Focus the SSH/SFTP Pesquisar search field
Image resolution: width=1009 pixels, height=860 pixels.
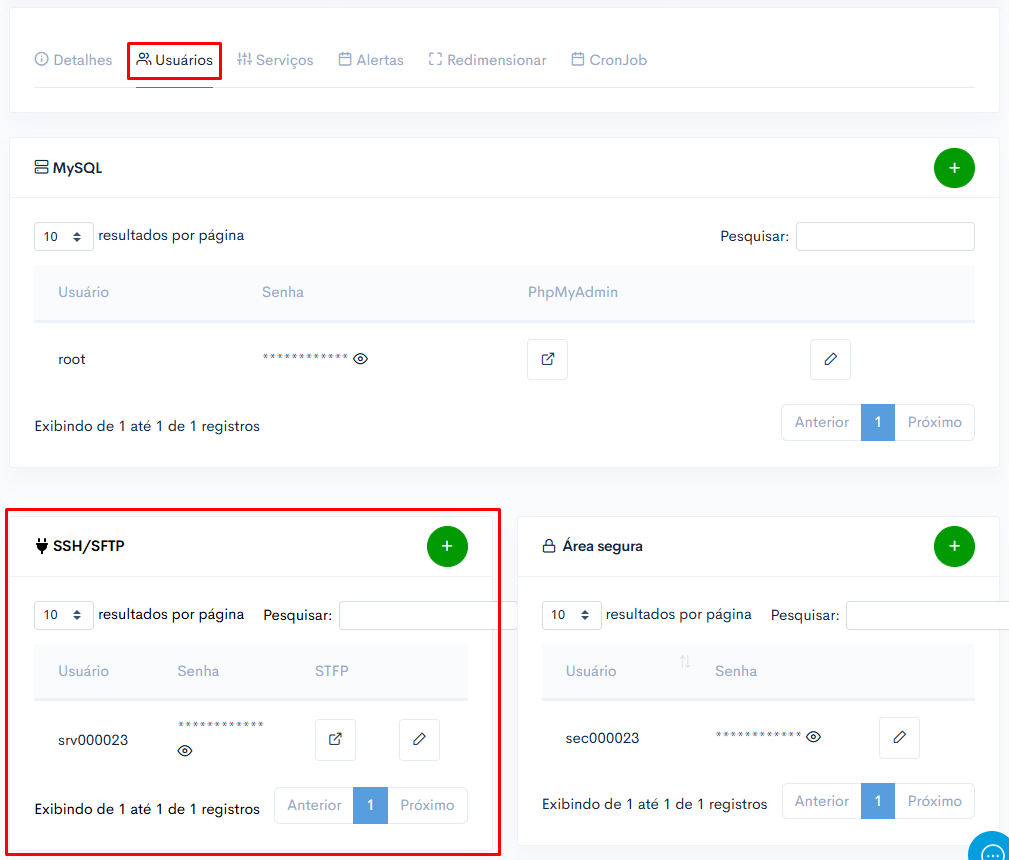(x=428, y=615)
